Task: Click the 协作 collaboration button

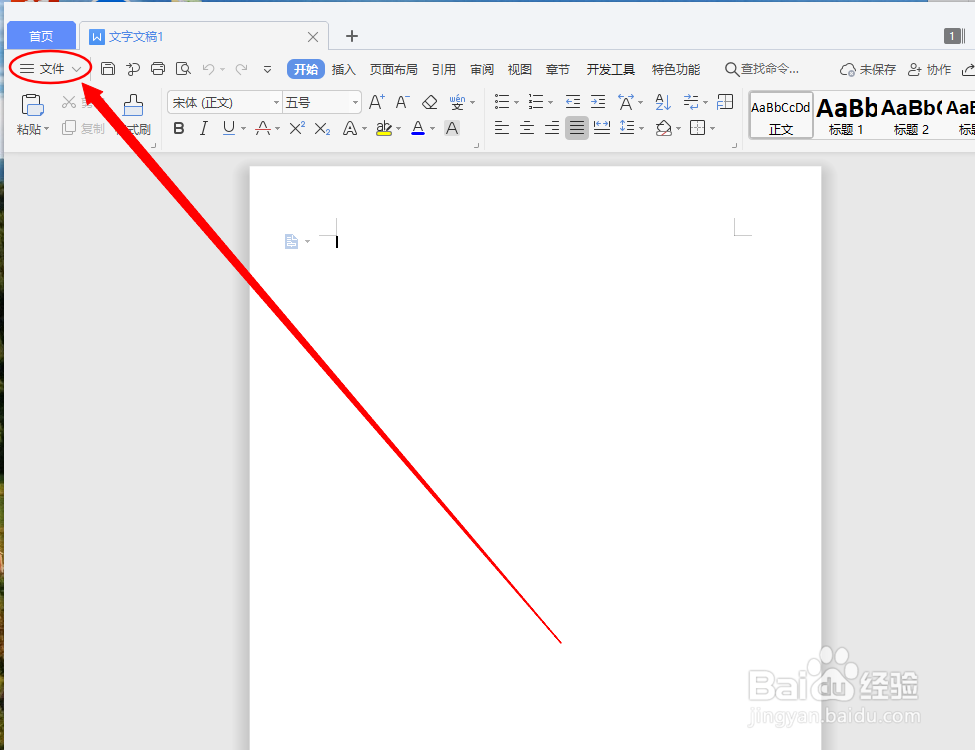Action: point(930,69)
